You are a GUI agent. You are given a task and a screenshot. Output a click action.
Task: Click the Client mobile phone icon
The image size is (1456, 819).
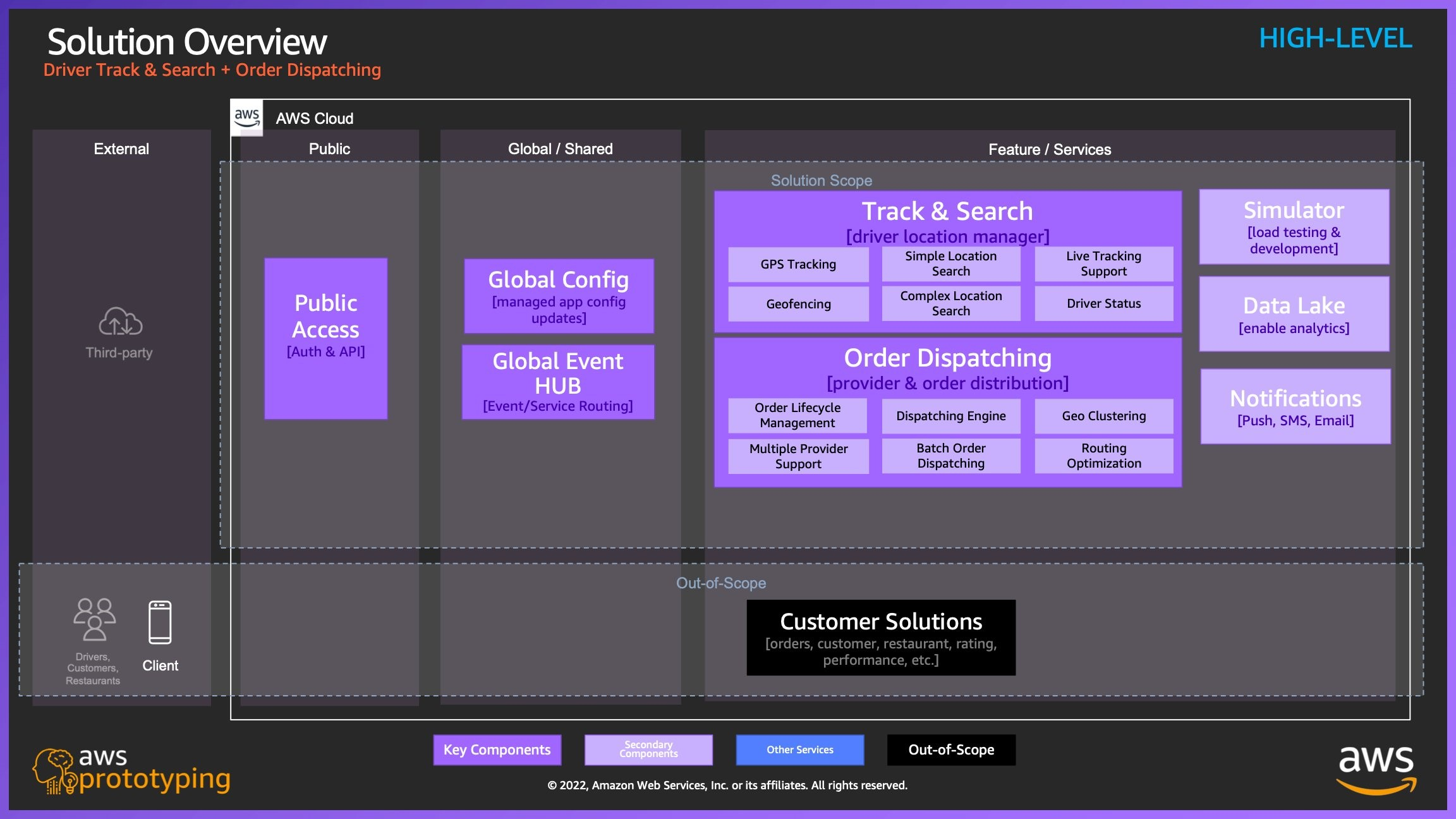[160, 622]
